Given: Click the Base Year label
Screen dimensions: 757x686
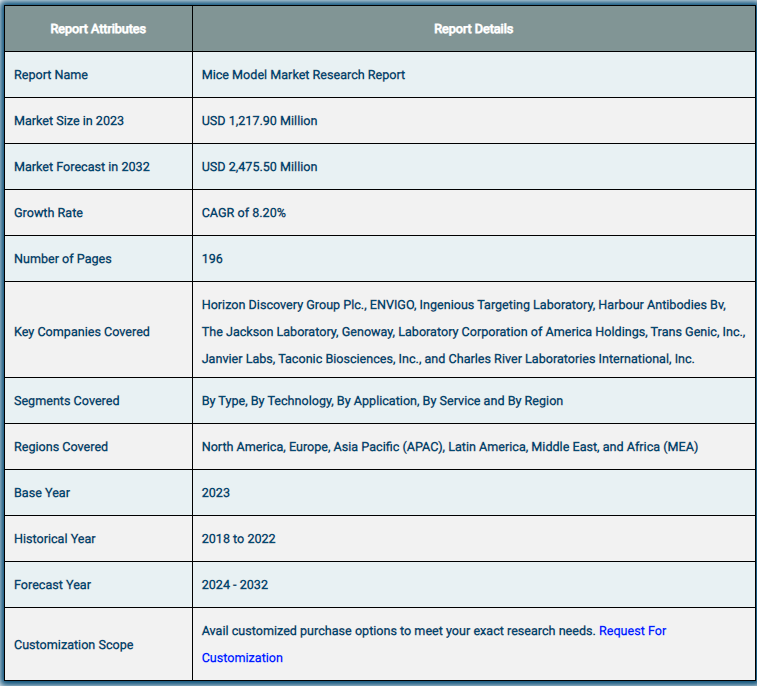Looking at the screenshot, I should [42, 492].
